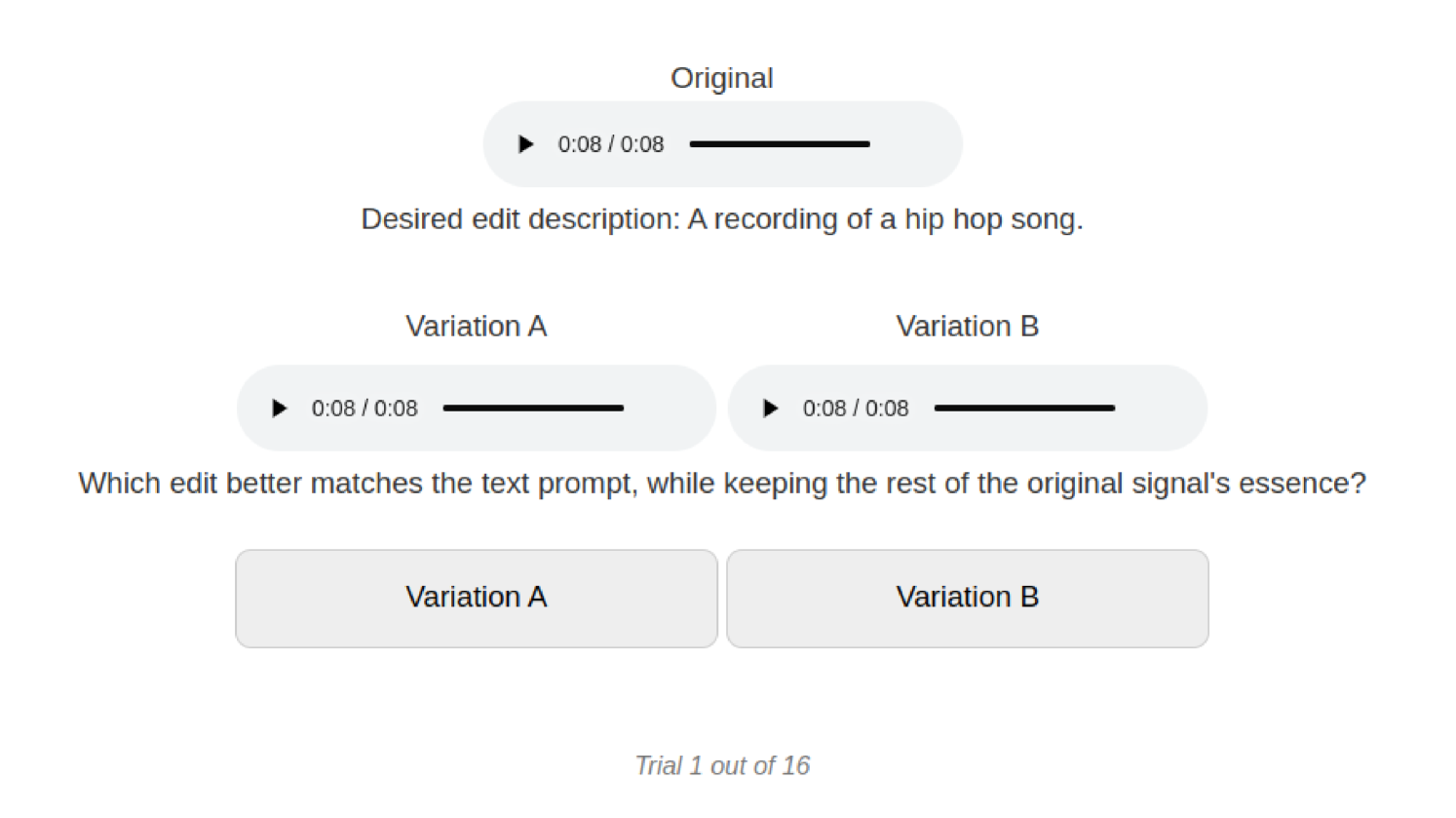The width and height of the screenshot is (1456, 818).
Task: Play the Original audio clip
Action: click(526, 144)
